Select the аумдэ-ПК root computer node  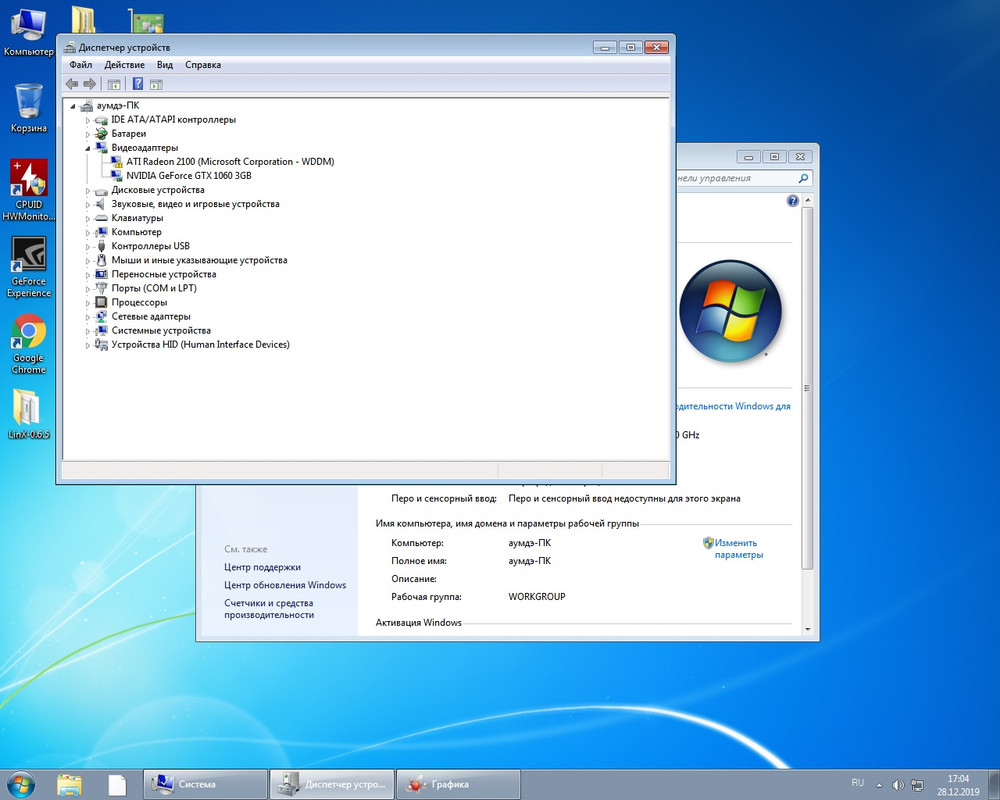coord(118,105)
